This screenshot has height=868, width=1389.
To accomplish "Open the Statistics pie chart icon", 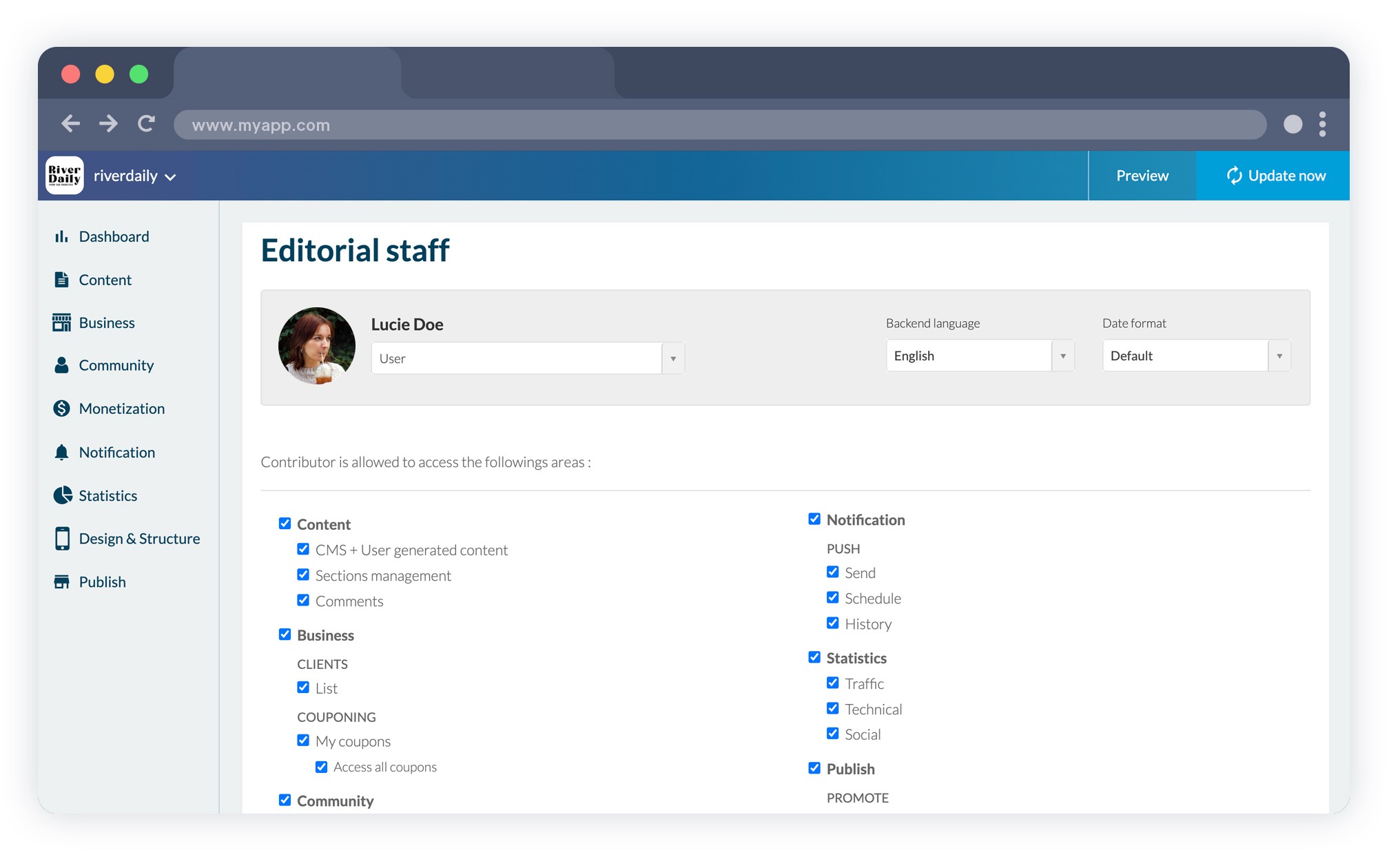I will 62,495.
